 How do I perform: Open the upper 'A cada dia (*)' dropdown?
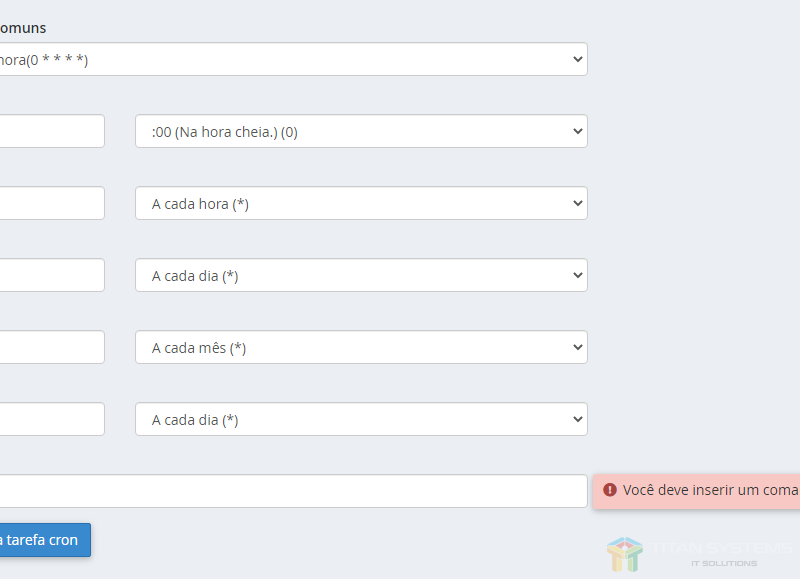360,275
